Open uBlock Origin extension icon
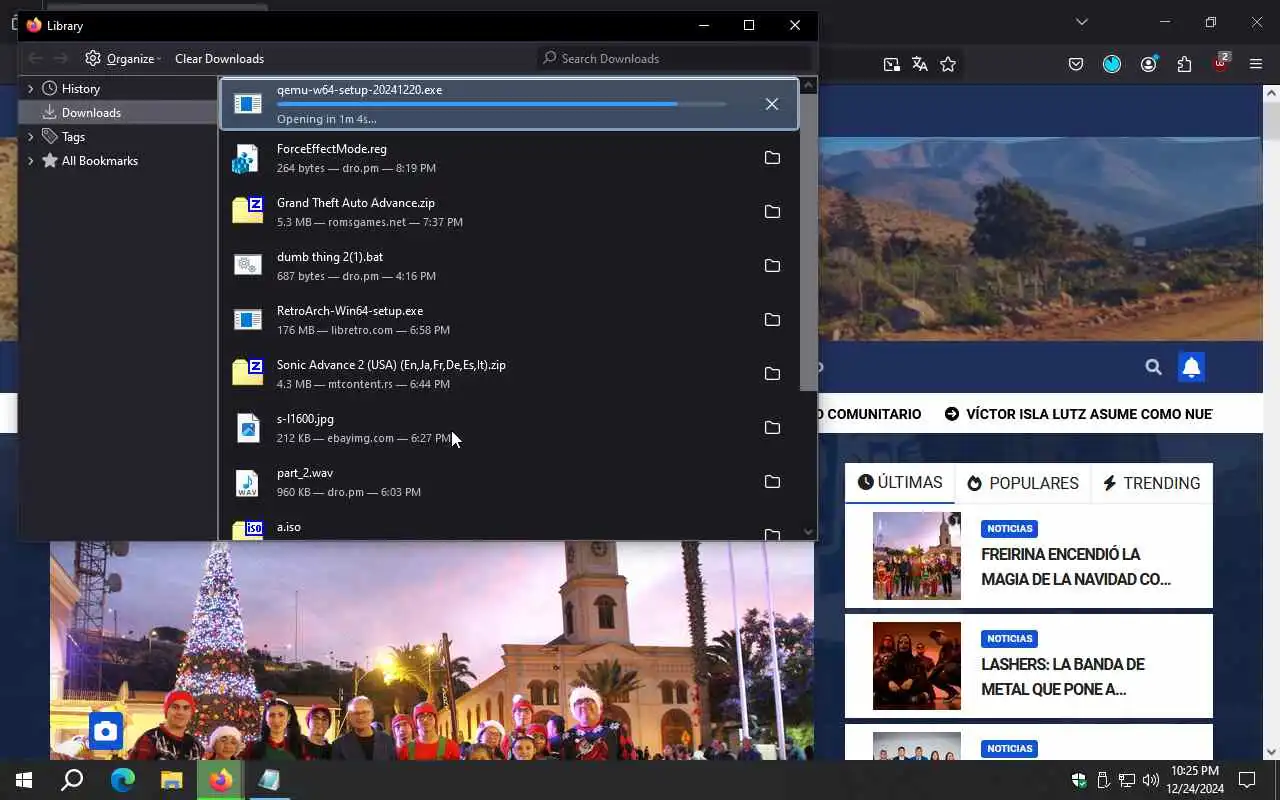The width and height of the screenshot is (1280, 800). pyautogui.click(x=1221, y=63)
